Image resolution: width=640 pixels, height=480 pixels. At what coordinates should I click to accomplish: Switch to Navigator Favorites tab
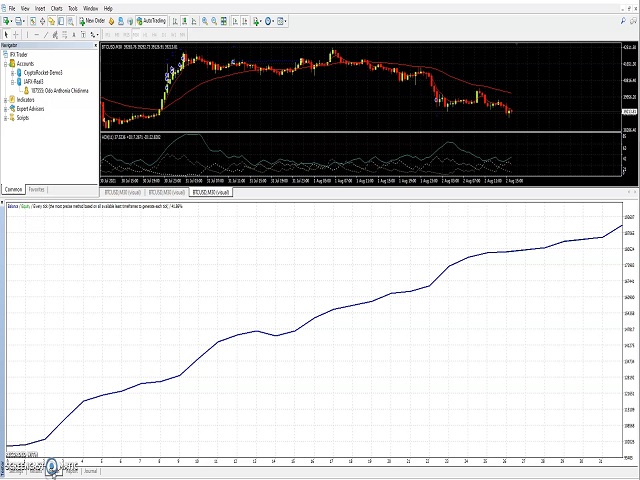point(37,189)
